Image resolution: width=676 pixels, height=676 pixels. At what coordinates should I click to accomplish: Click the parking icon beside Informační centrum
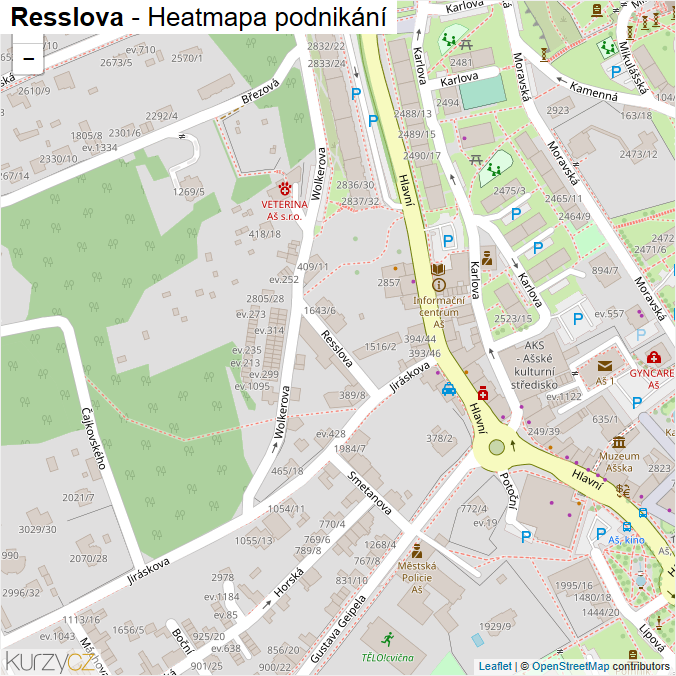click(x=448, y=241)
